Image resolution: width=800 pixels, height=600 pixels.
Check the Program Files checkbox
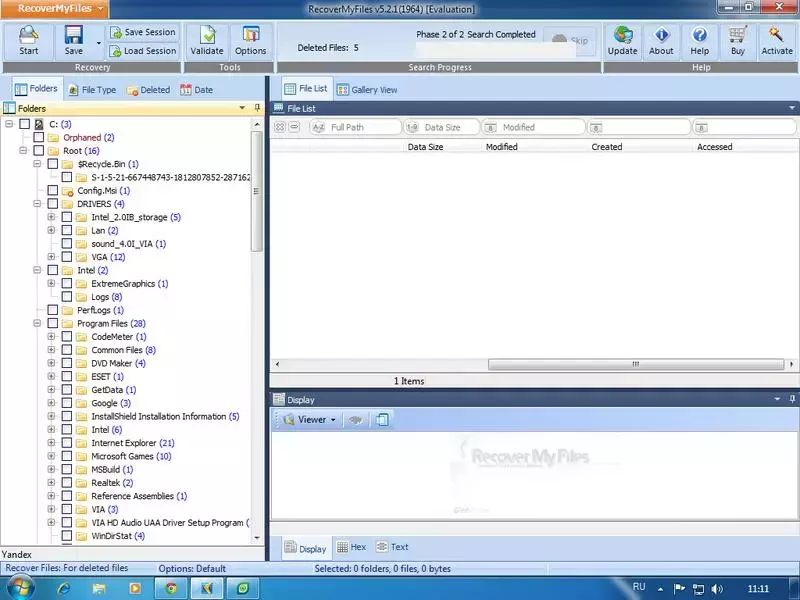tap(53, 323)
